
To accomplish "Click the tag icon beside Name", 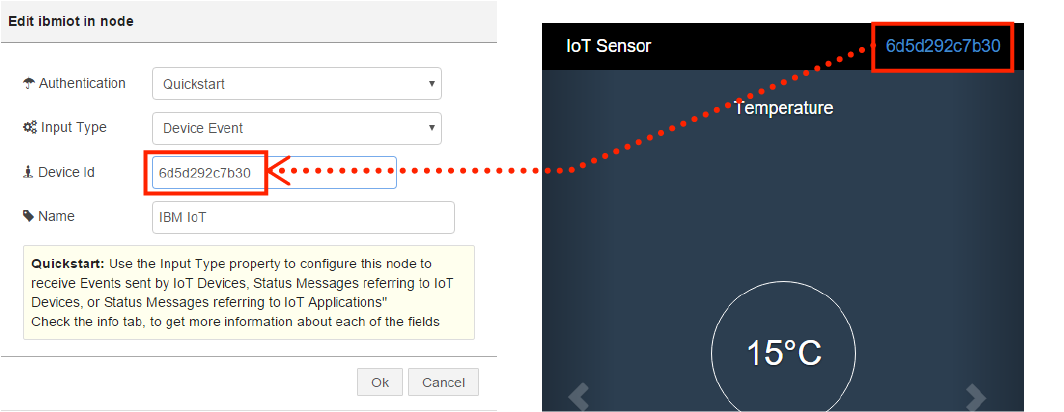I will pos(28,216).
